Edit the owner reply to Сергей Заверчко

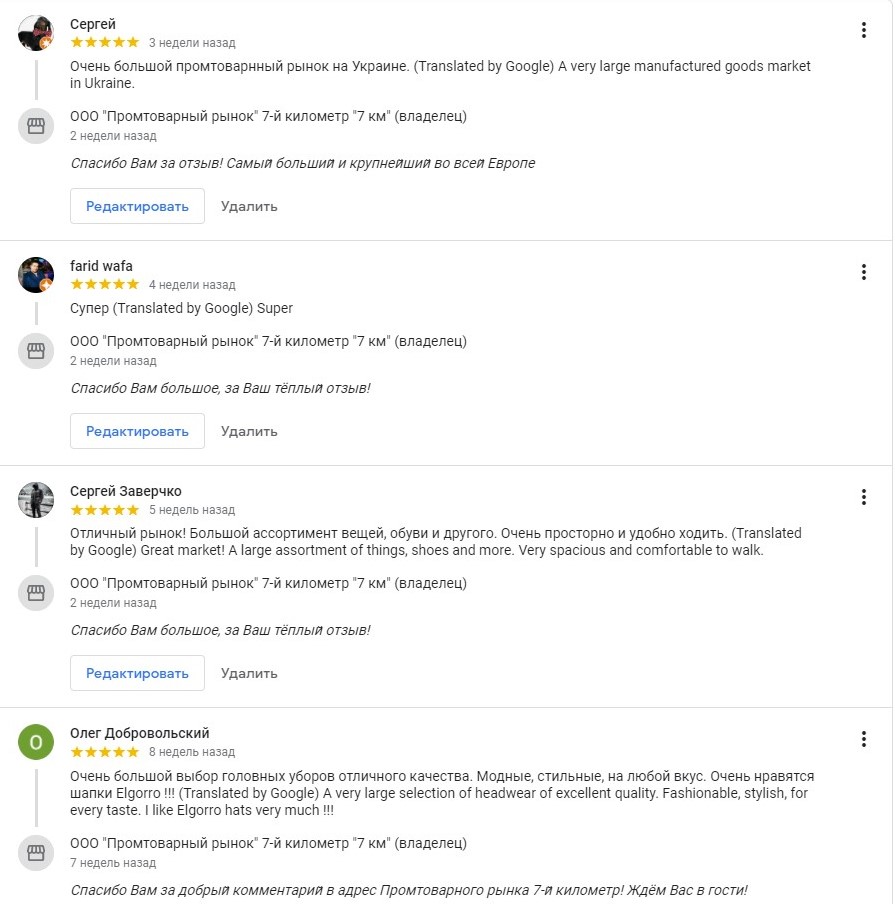(137, 673)
